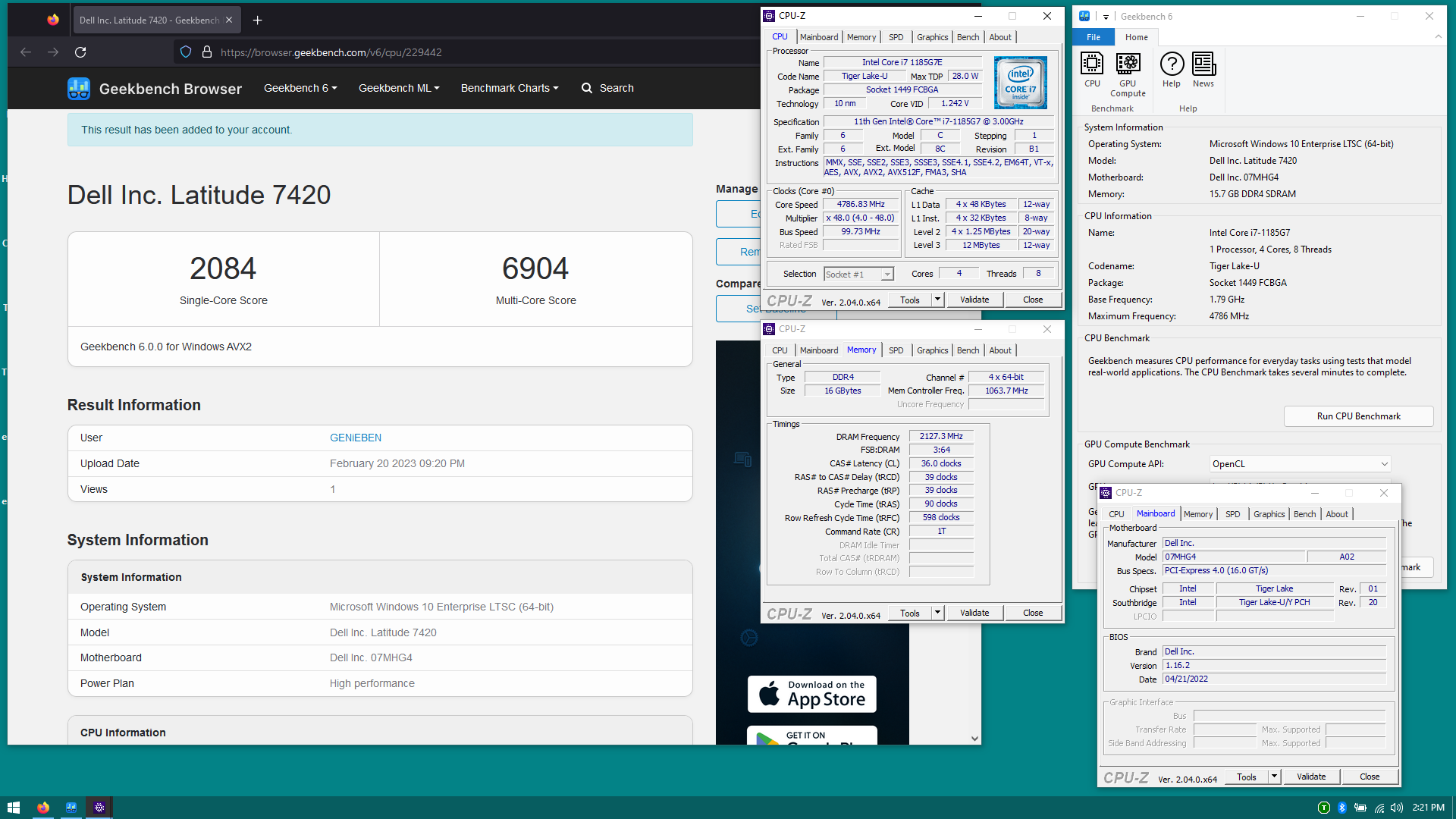Click Close button in CPU-Z Memory window
The height and width of the screenshot is (819, 1456).
[1033, 613]
